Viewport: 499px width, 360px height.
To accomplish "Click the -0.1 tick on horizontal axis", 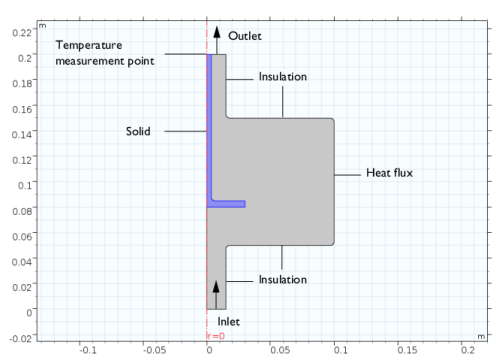I will click(88, 350).
